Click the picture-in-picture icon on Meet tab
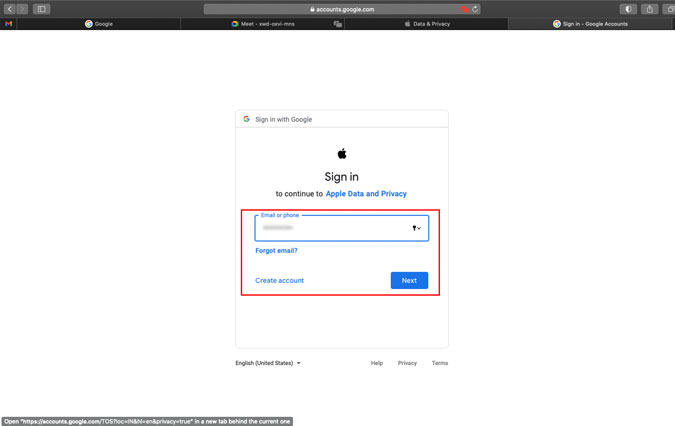Screen dimensions: 675x426 338,24
